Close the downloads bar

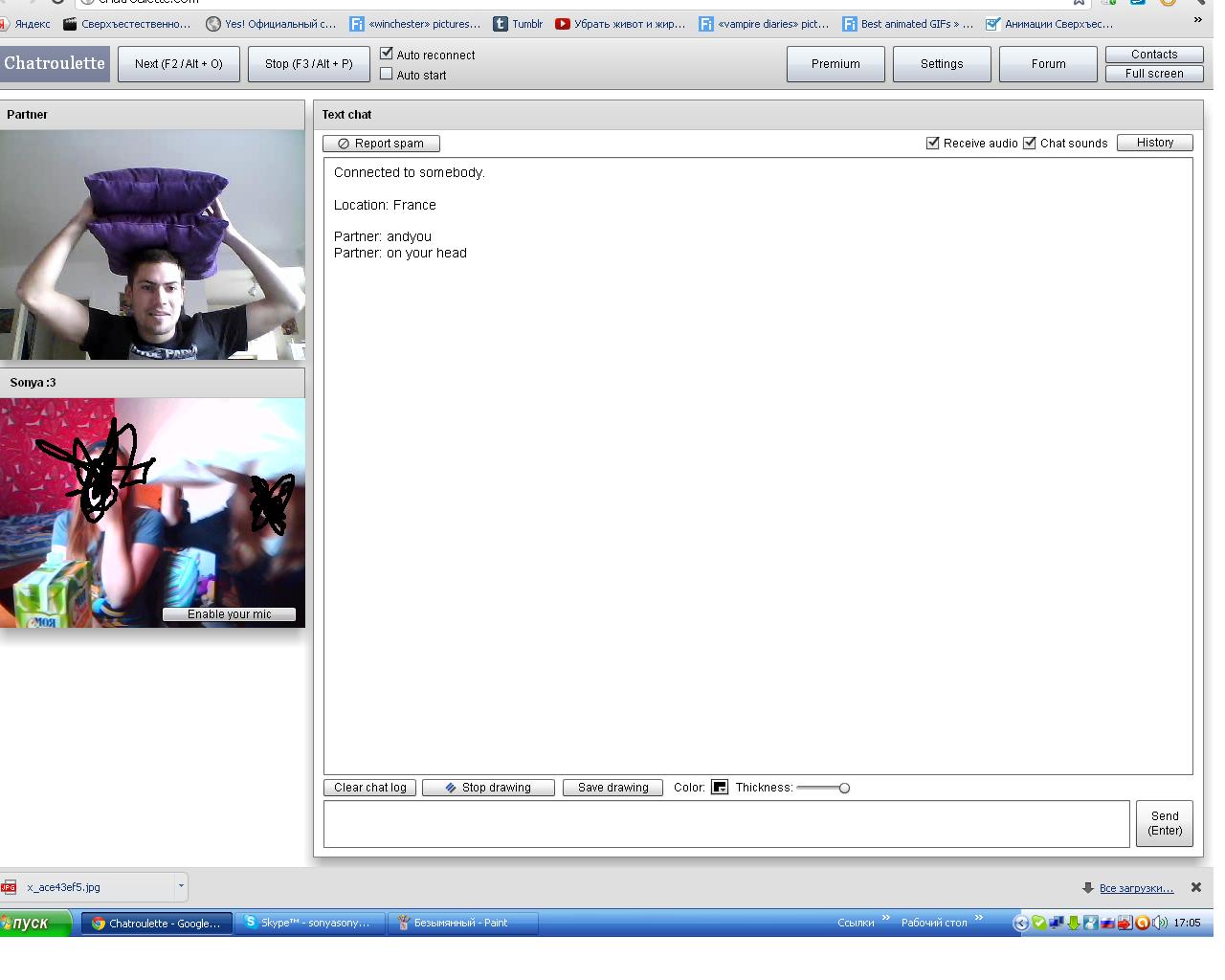point(1196,887)
